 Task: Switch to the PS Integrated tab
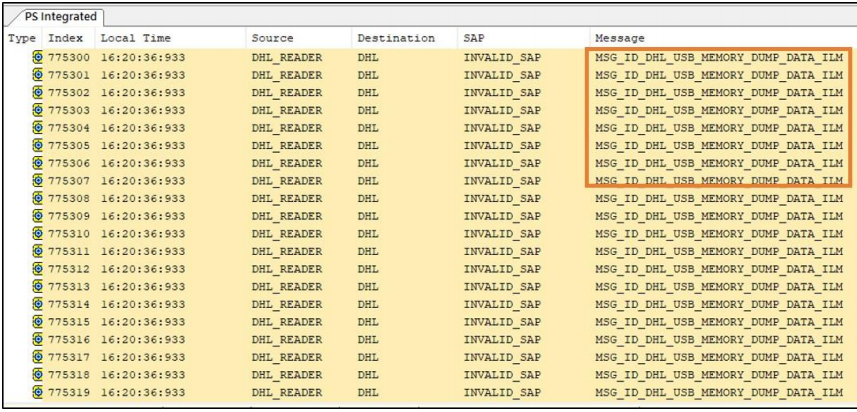tap(60, 16)
